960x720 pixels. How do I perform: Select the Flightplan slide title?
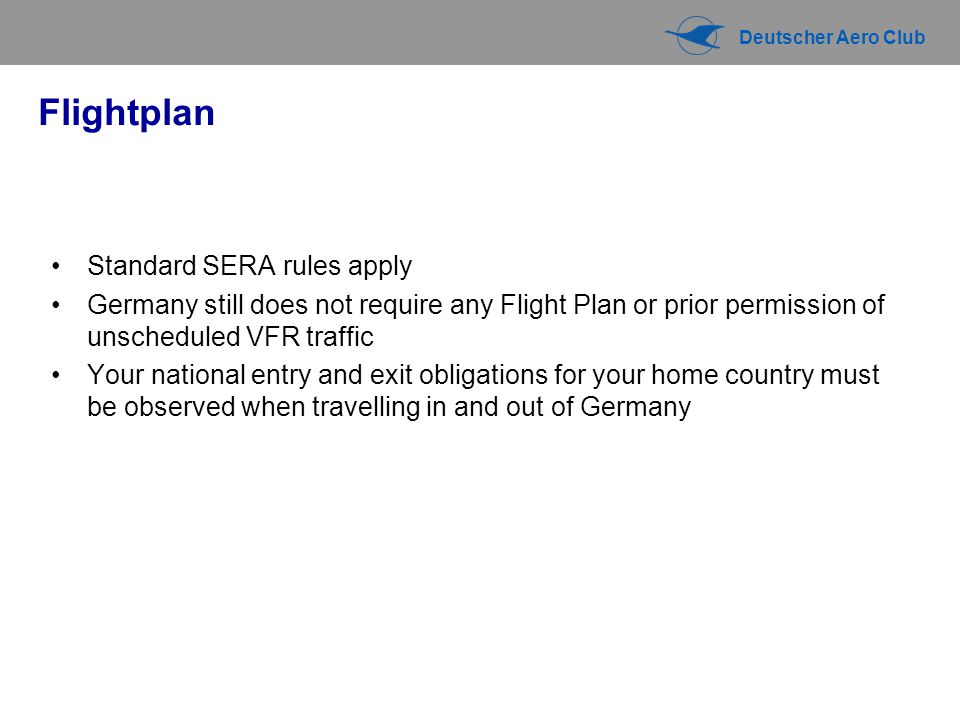(127, 113)
